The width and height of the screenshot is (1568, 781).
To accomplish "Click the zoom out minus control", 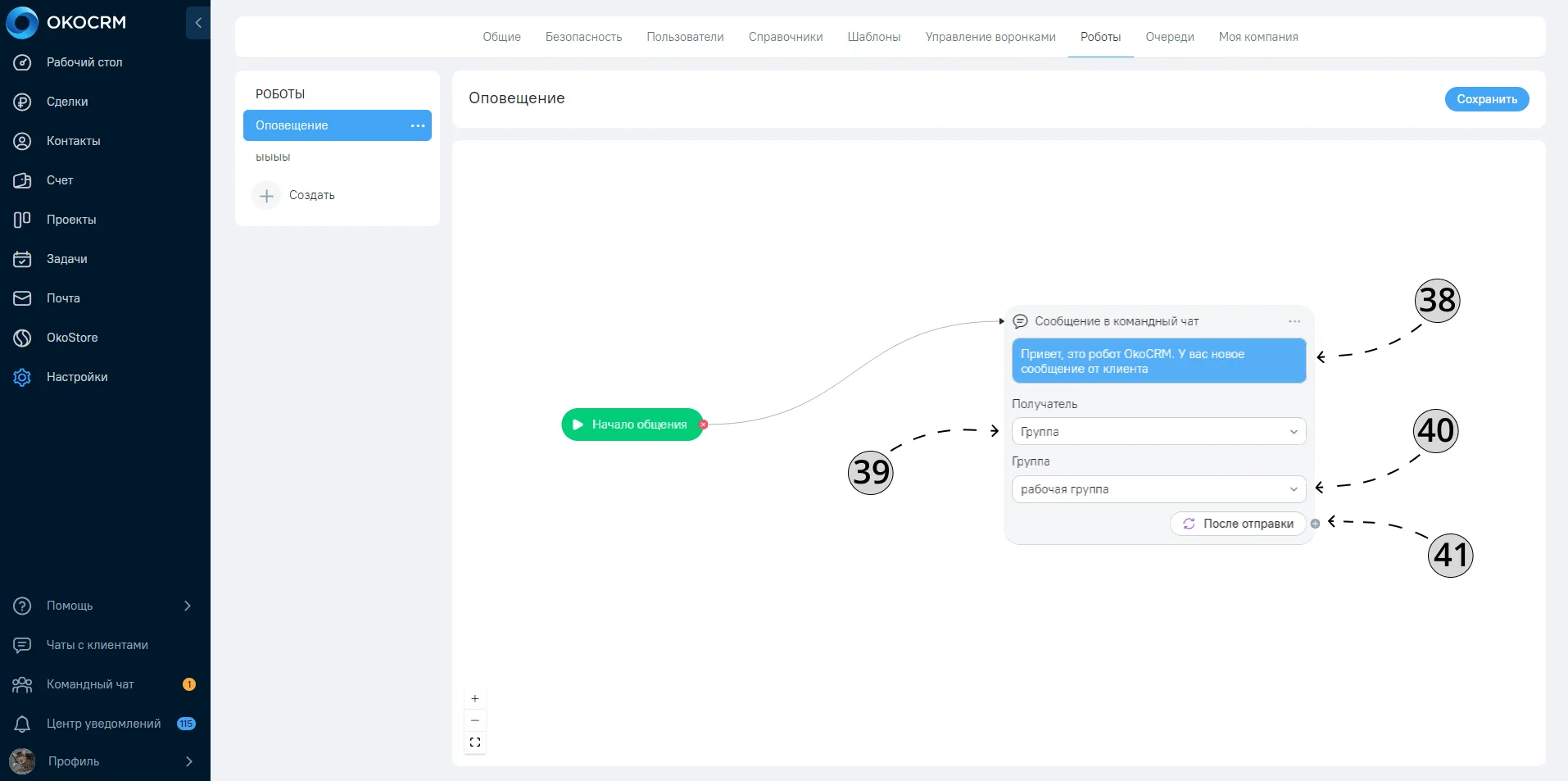I will [x=475, y=720].
